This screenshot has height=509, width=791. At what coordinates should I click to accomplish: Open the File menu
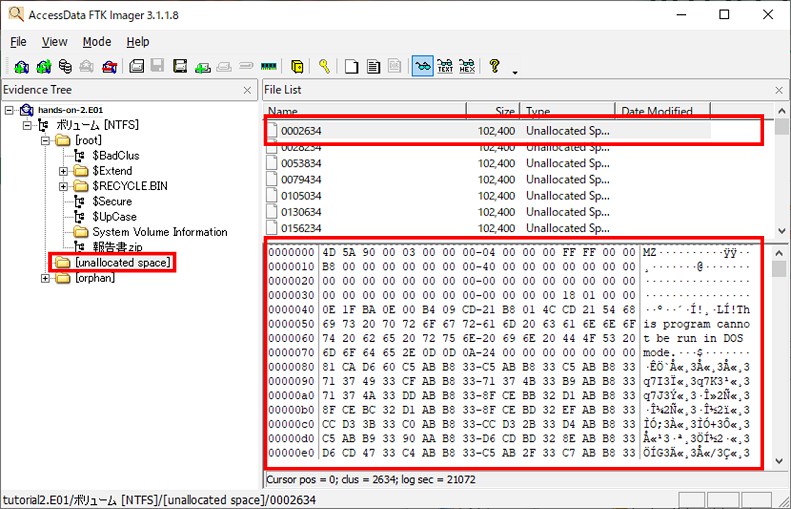point(18,42)
